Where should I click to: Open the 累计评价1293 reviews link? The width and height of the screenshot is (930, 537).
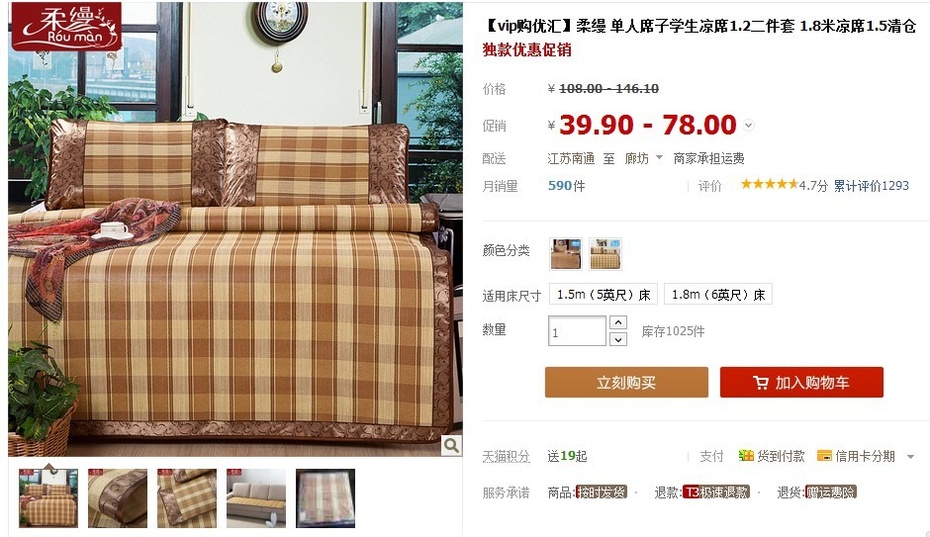coord(871,186)
